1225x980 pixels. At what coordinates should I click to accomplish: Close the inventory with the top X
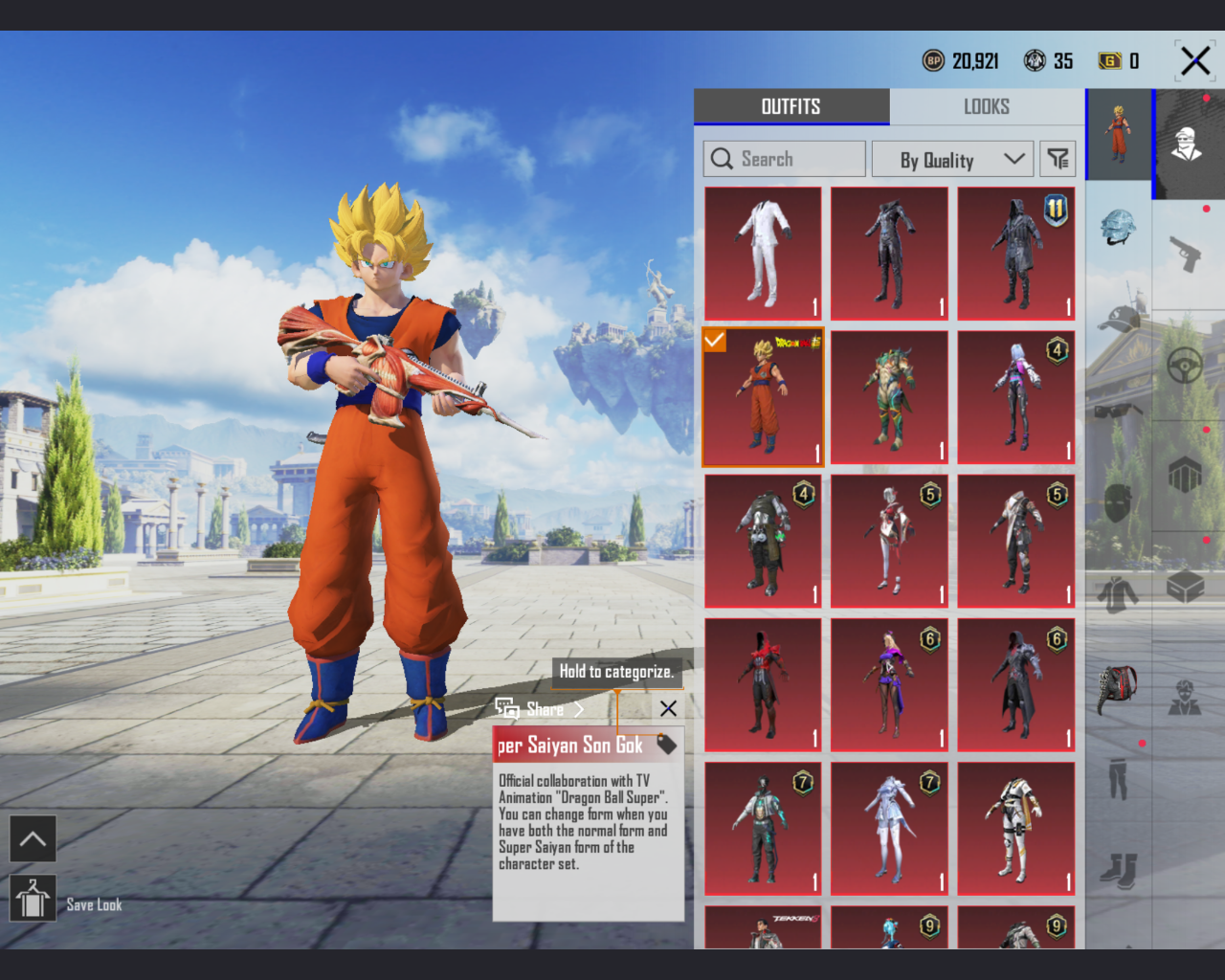(1195, 61)
